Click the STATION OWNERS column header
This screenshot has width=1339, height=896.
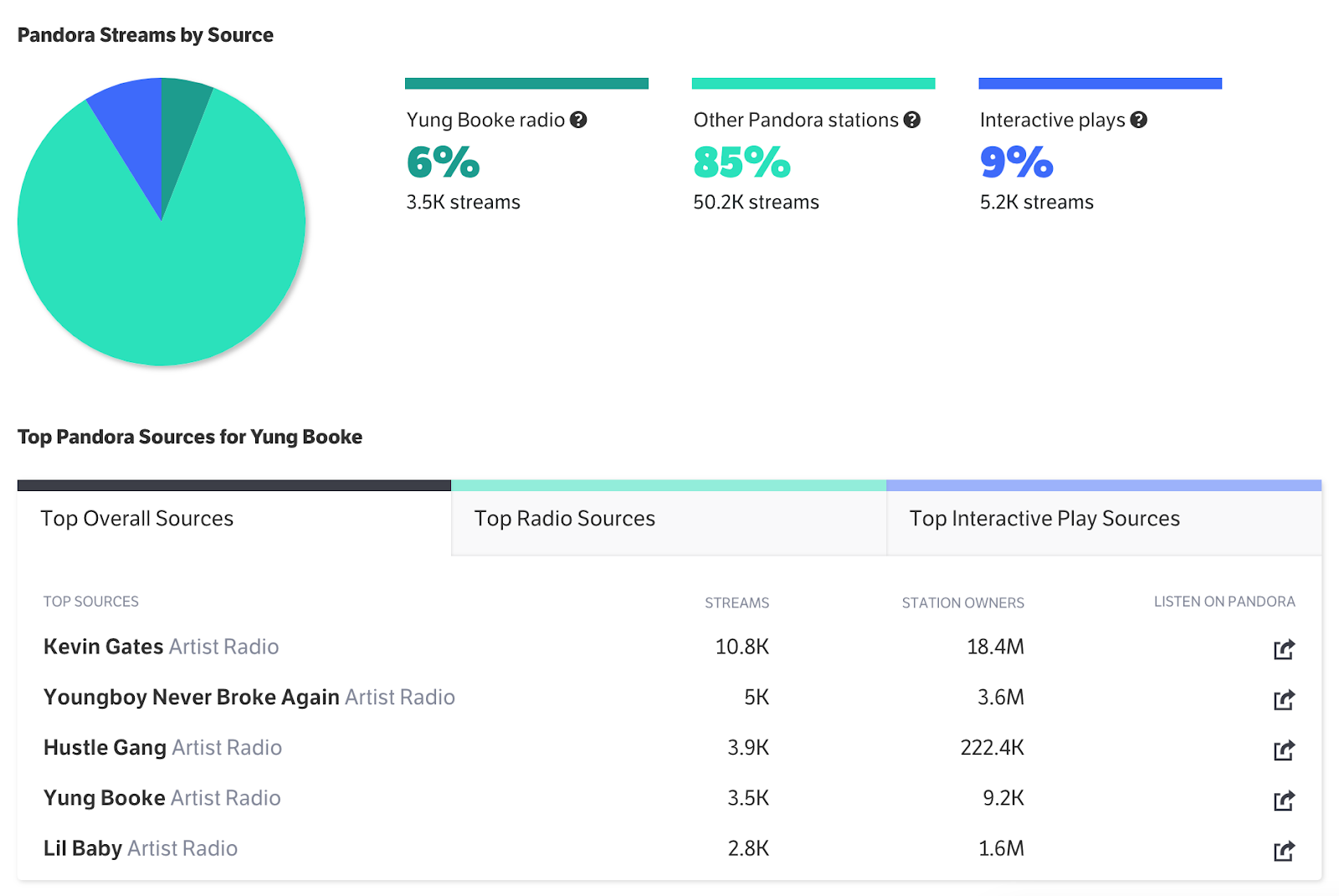[962, 602]
